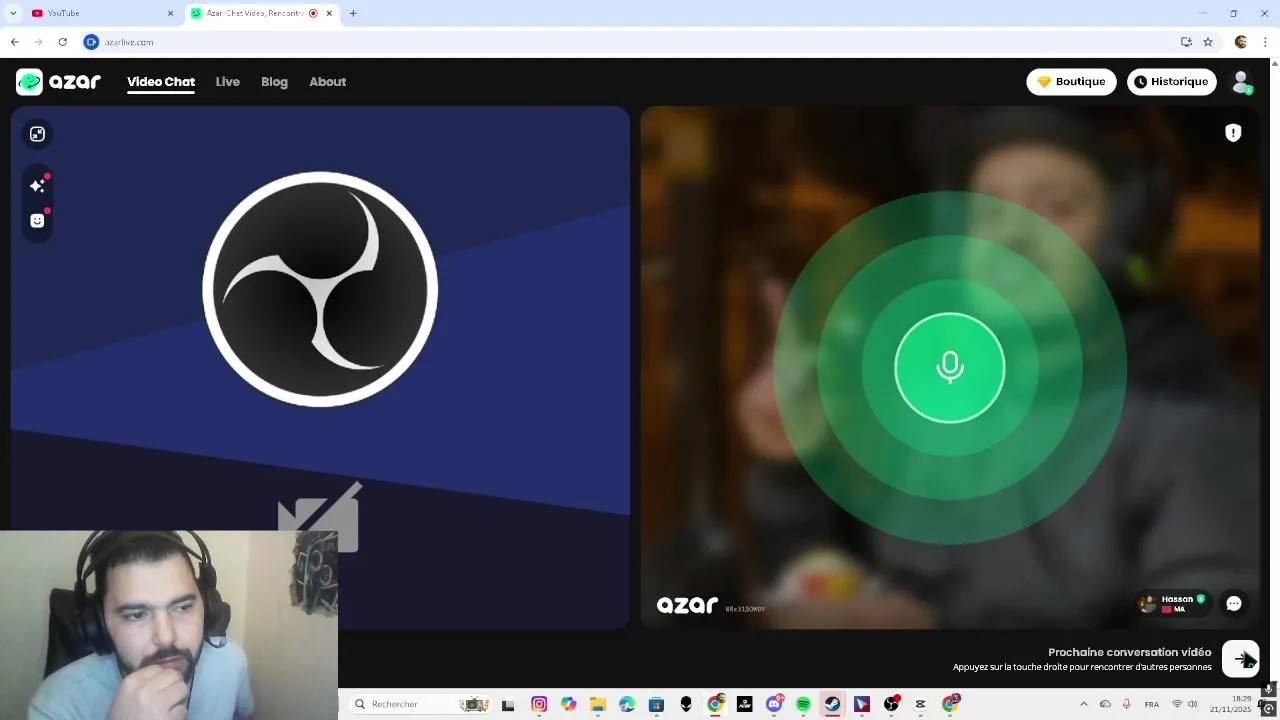Open Task View on the taskbar
Screen dimensions: 1280x720
coord(508,705)
